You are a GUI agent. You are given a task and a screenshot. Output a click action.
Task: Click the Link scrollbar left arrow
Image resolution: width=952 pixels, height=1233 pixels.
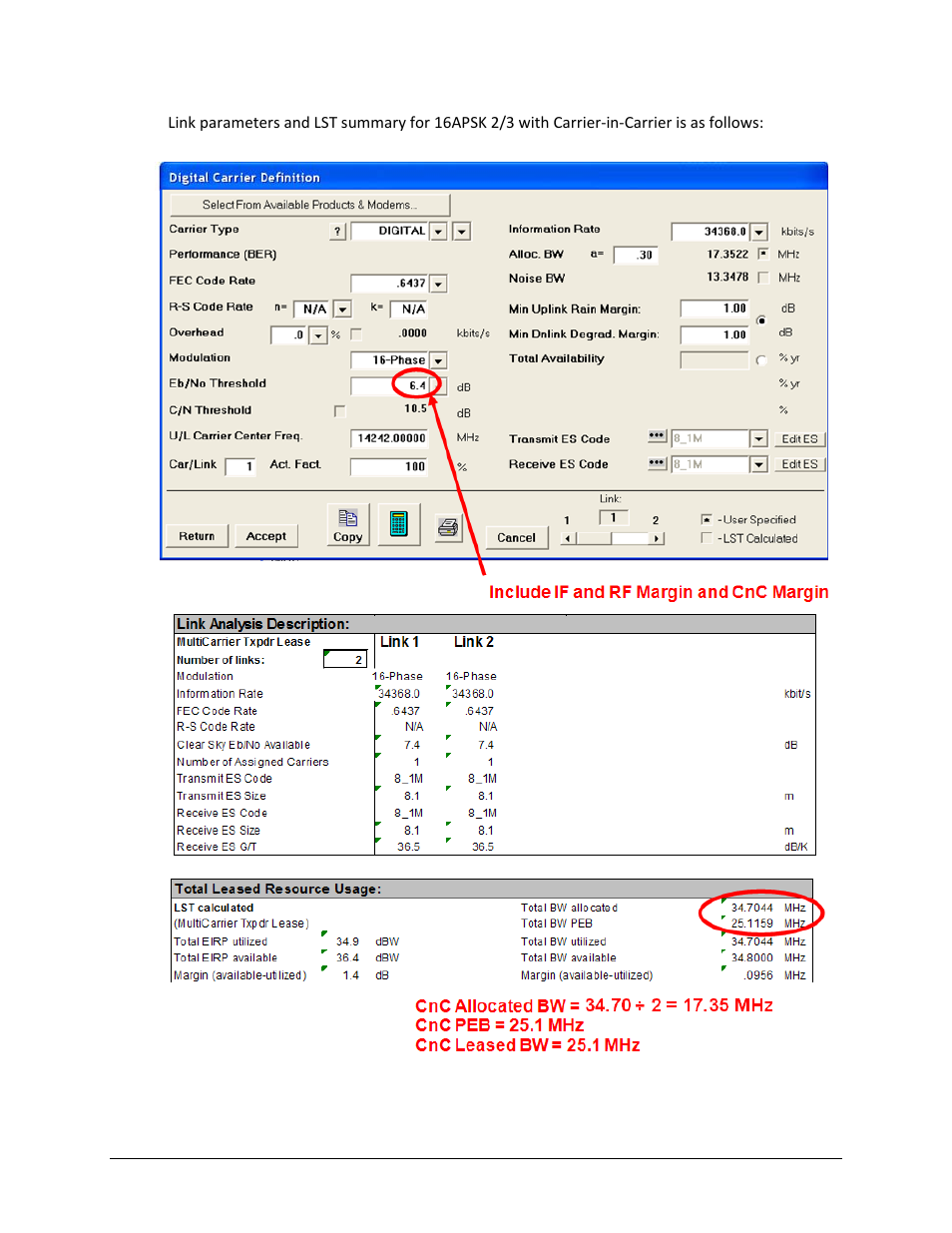[569, 538]
